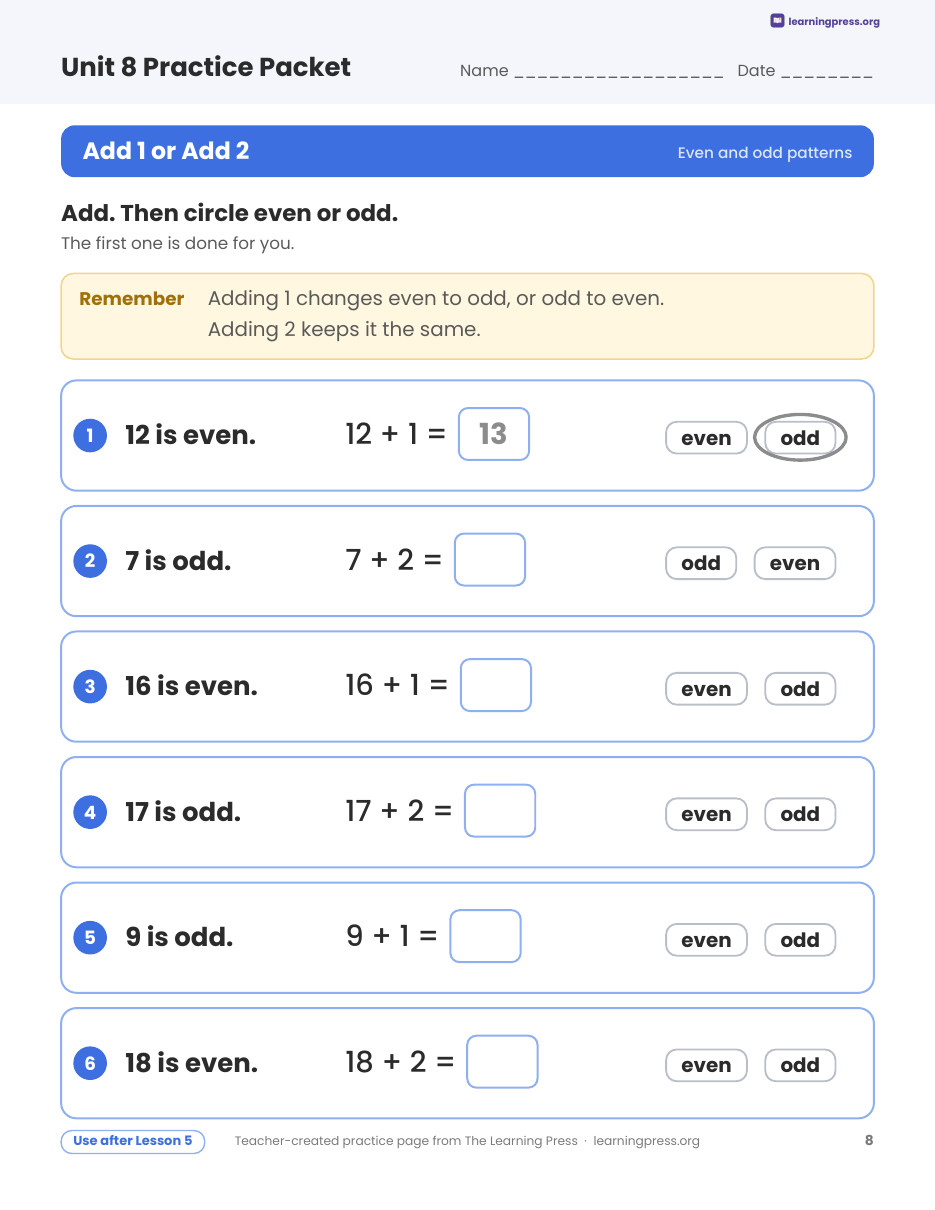Click the Use after Lesson 5 button
The height and width of the screenshot is (1210, 935).
tap(133, 1141)
